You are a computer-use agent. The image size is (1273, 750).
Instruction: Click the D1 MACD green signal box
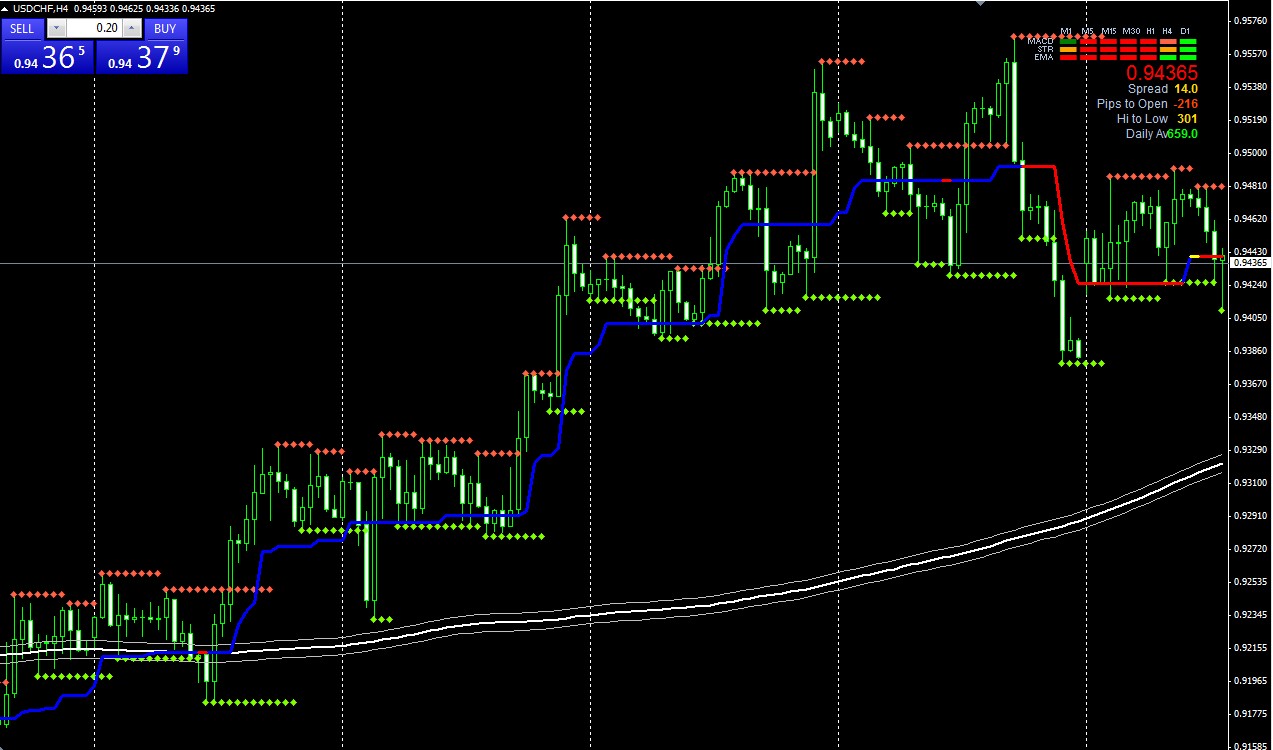pos(1188,41)
